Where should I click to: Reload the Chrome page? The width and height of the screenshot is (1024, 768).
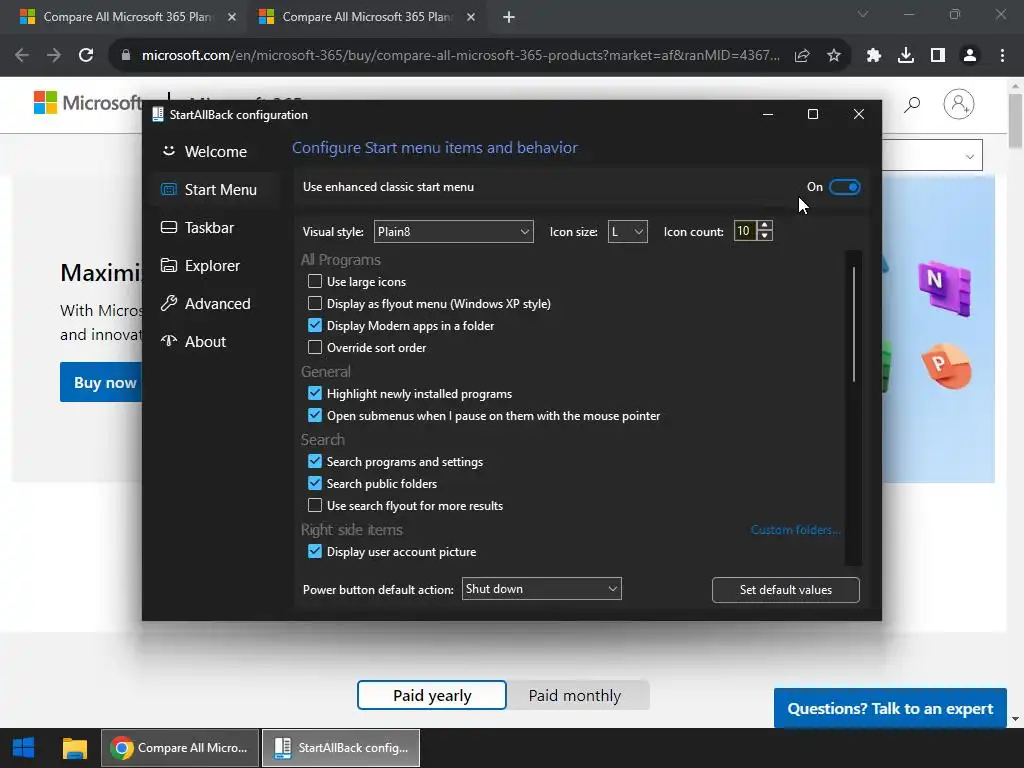86,56
